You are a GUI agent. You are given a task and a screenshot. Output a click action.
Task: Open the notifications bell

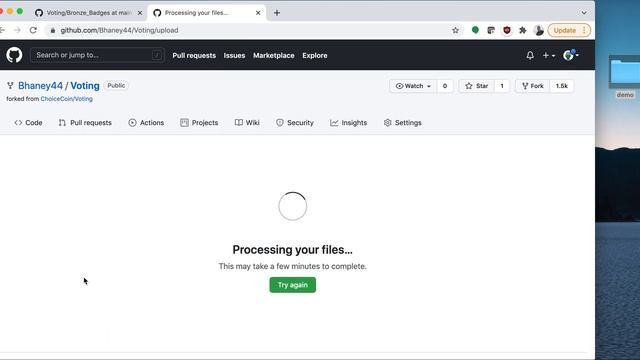click(530, 55)
